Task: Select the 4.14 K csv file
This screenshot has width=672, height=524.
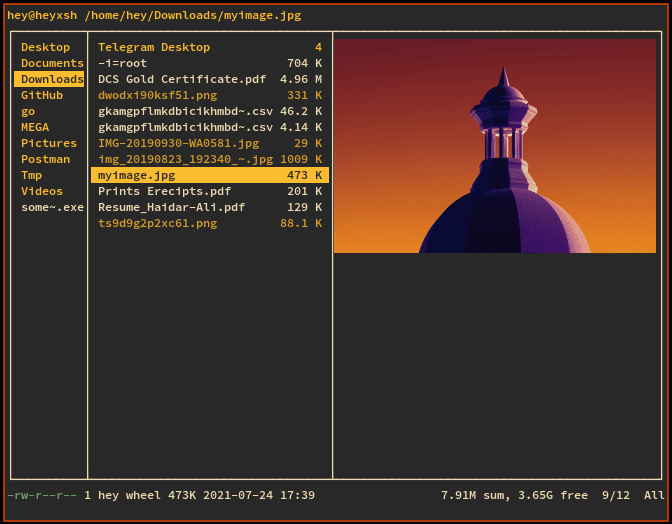Action: coord(210,127)
